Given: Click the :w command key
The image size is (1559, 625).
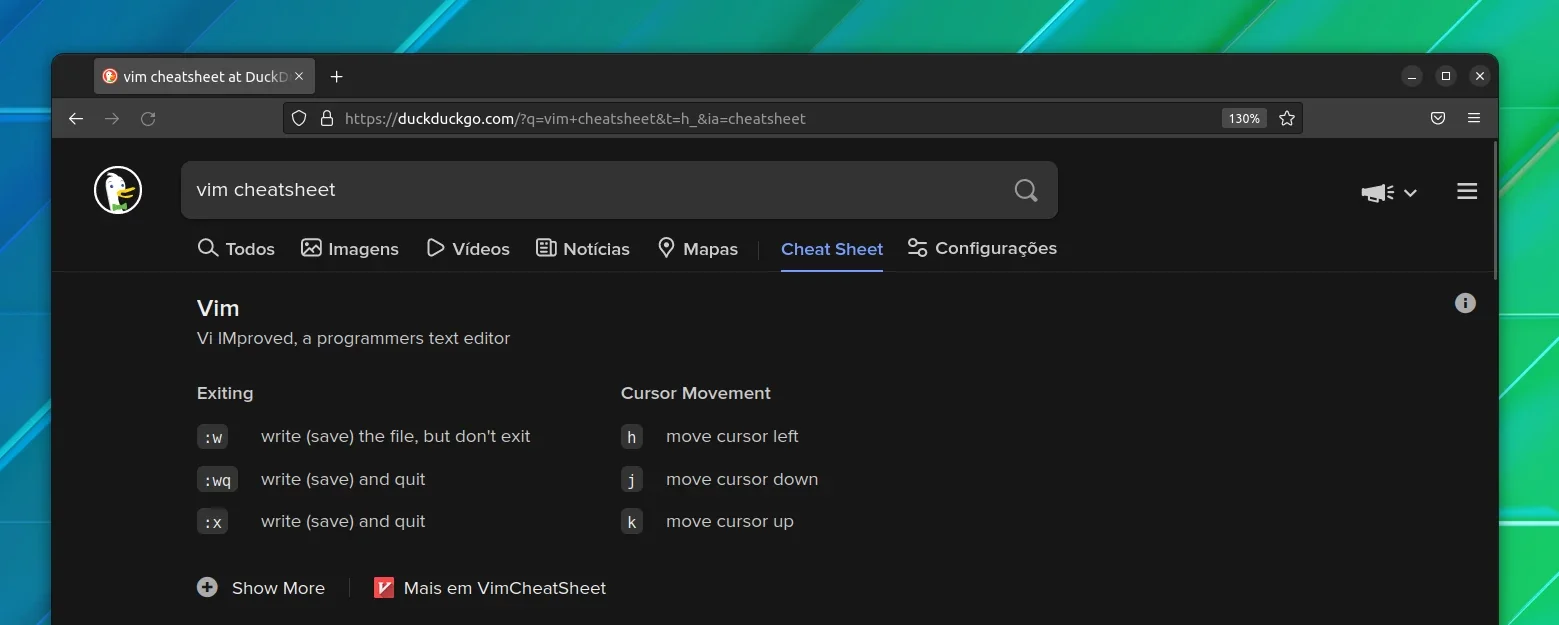Looking at the screenshot, I should click(213, 437).
